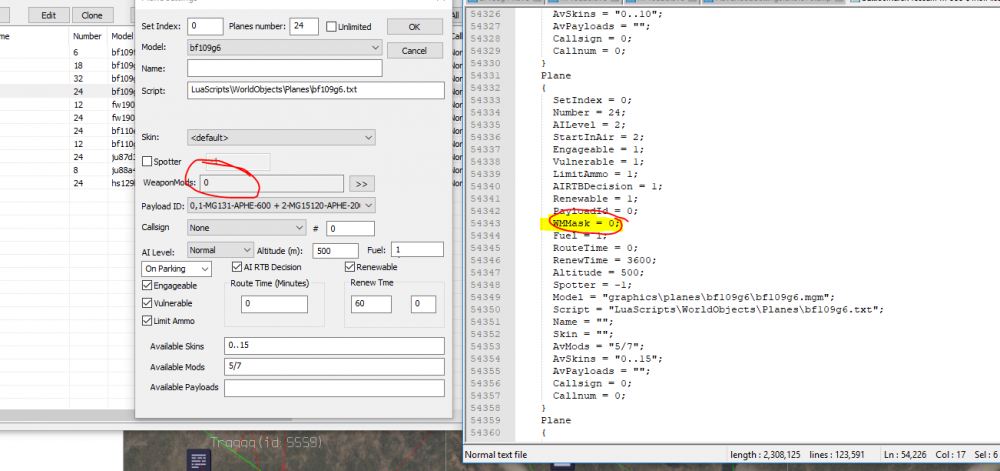Viewport: 1000px width, 471px height.
Task: Click the Traqqq (id: 5559) map label
Action: point(267,442)
